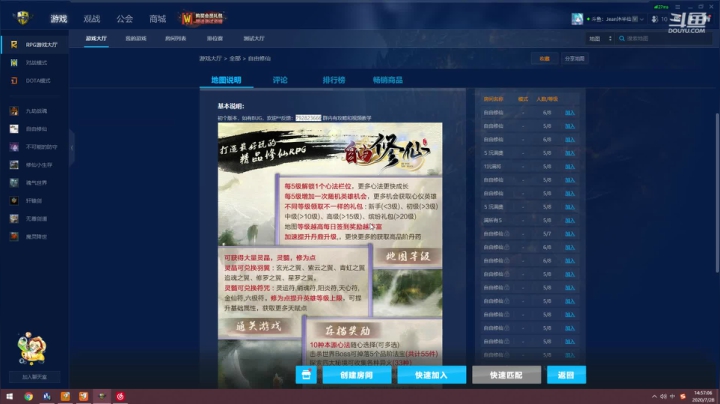Select the 测试大厅 sub tab
This screenshot has height=404, width=720.
coord(254,39)
